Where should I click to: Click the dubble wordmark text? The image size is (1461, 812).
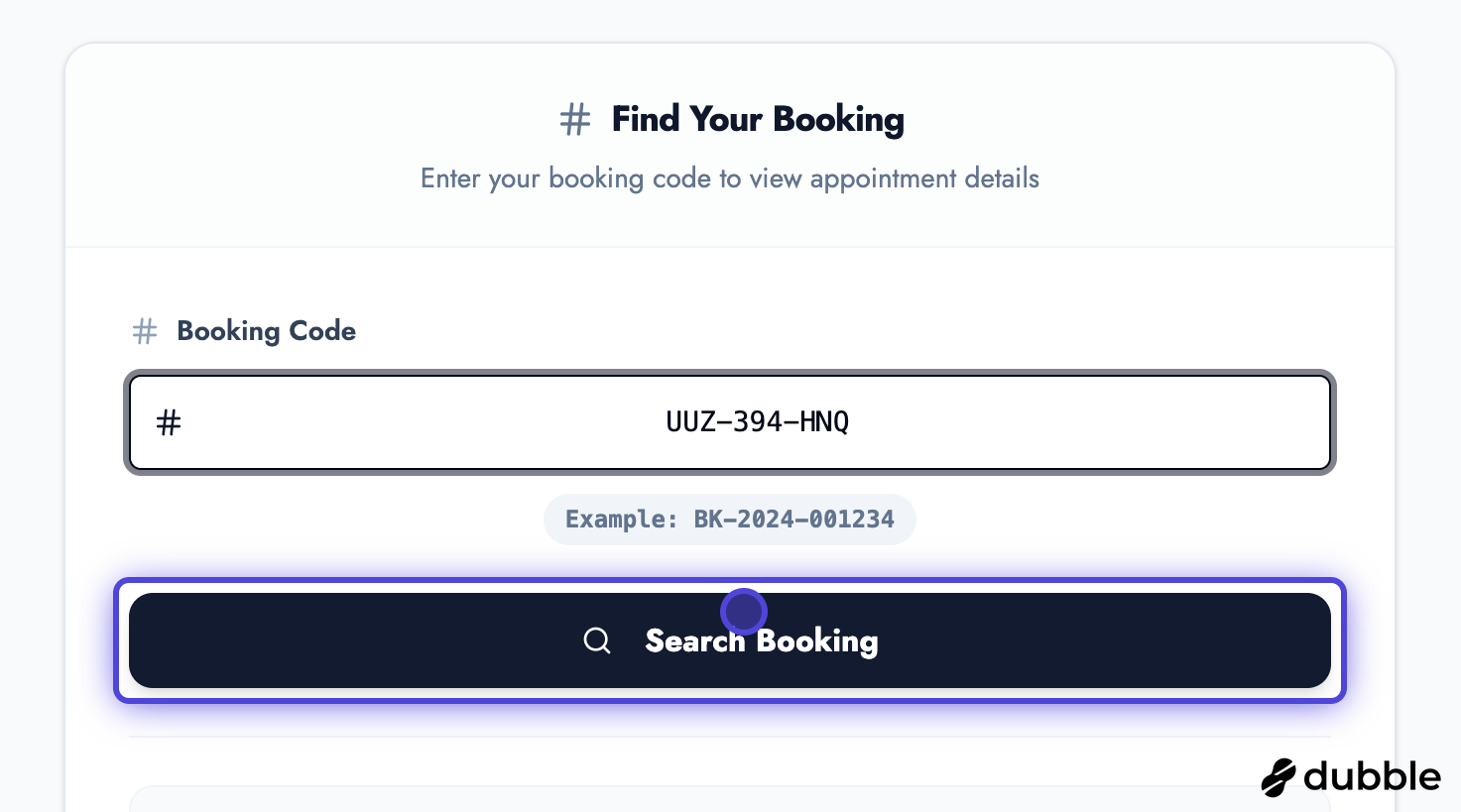[1374, 777]
